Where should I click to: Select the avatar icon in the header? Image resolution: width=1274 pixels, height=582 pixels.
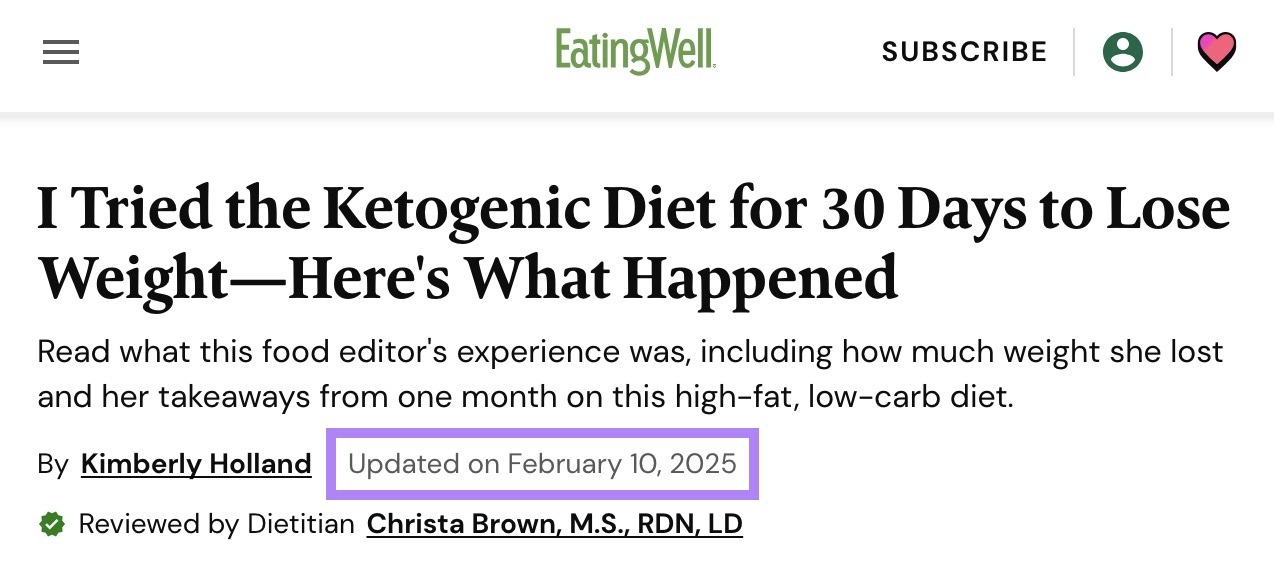(1122, 51)
